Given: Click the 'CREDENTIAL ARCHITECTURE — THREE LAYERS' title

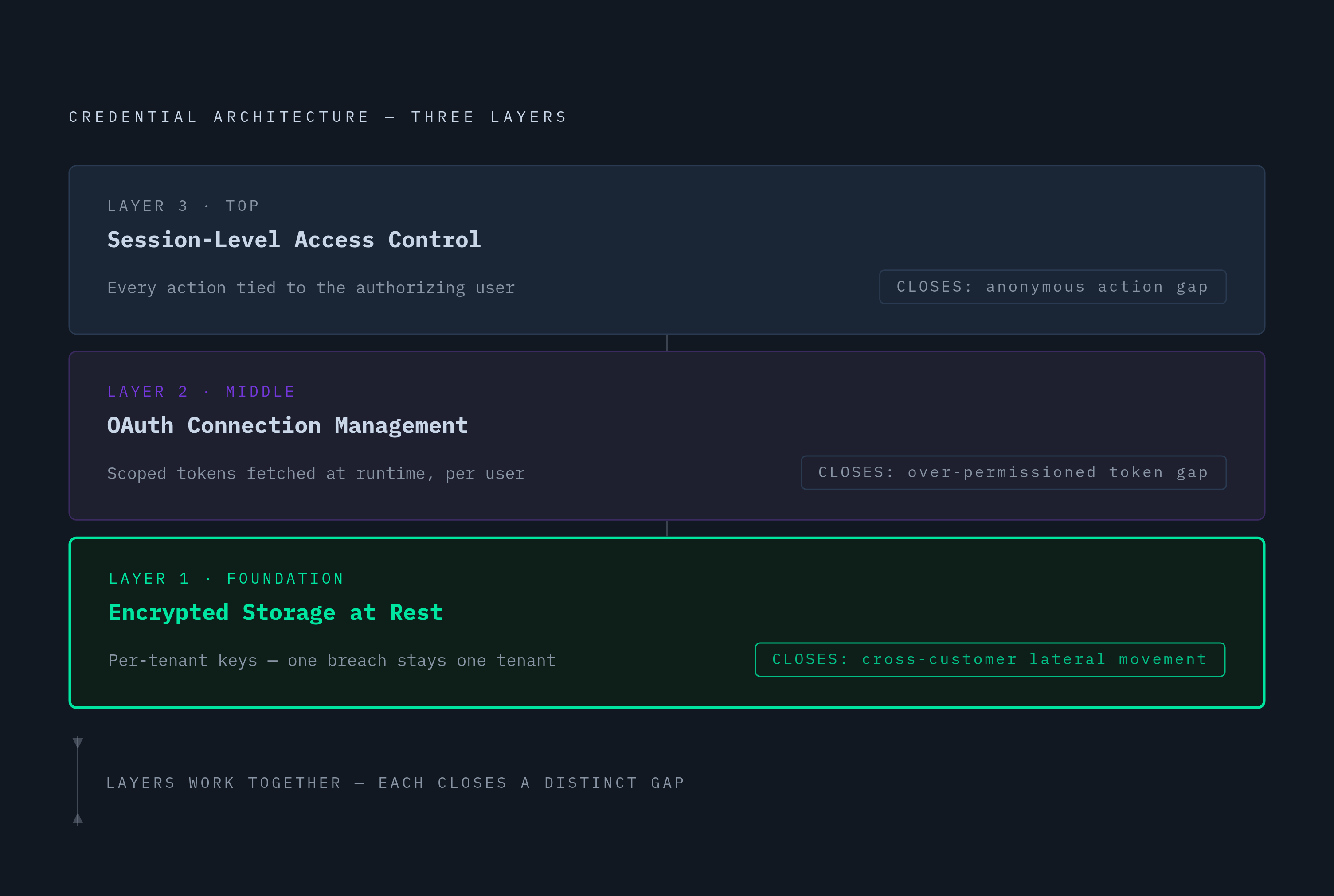Looking at the screenshot, I should point(318,117).
